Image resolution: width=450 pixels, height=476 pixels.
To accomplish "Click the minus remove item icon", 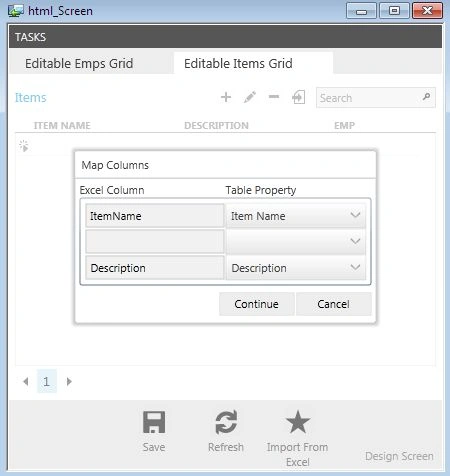I will coord(274,97).
